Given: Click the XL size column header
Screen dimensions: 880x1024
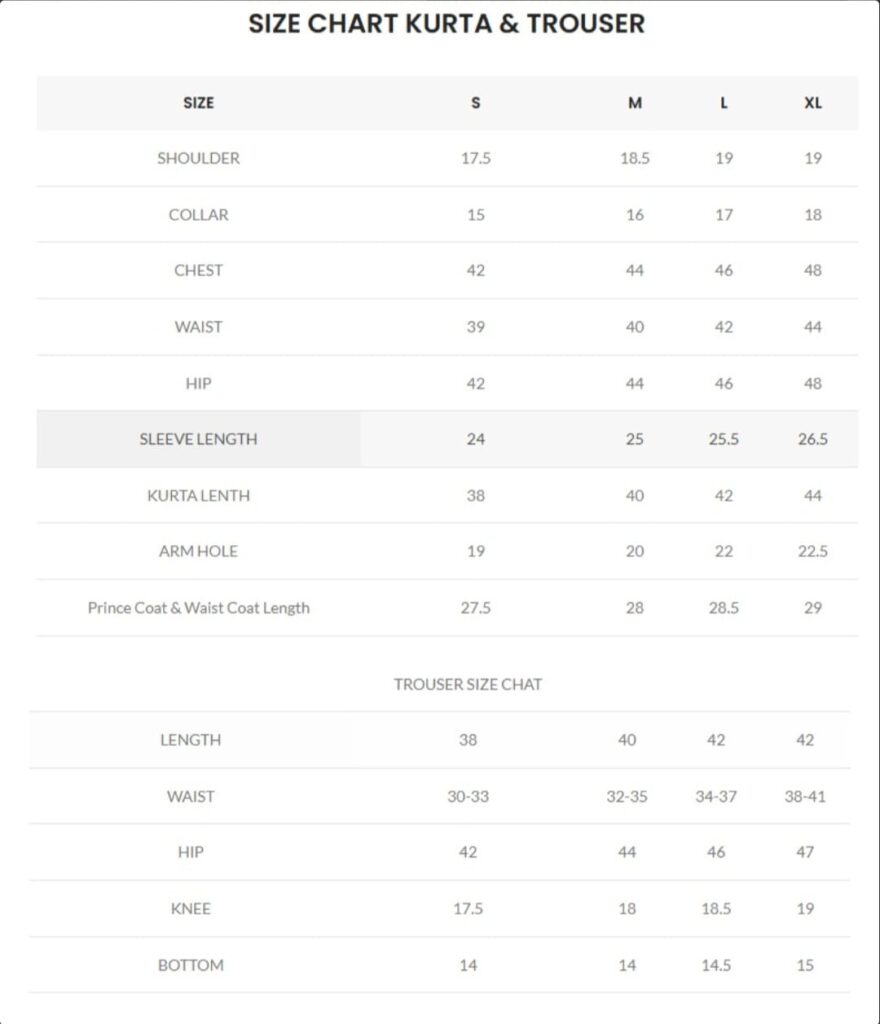Looking at the screenshot, I should click(x=813, y=102).
